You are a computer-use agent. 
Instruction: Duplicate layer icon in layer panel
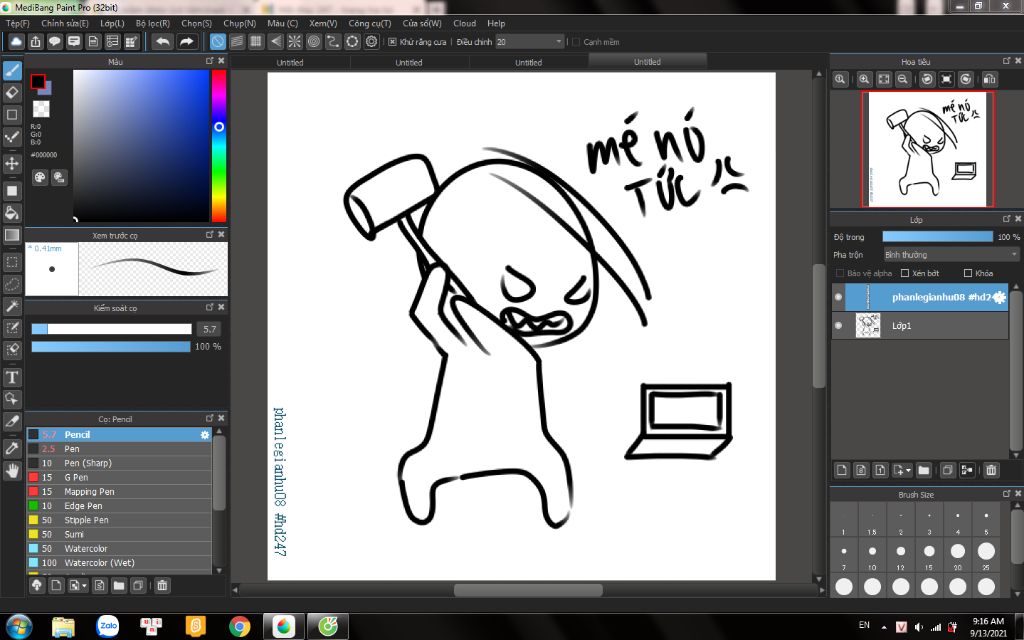pos(948,470)
